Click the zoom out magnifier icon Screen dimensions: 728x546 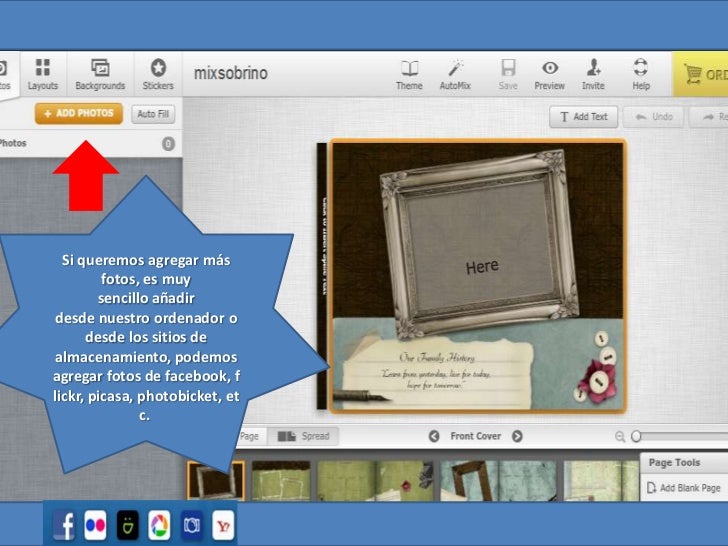[620, 436]
